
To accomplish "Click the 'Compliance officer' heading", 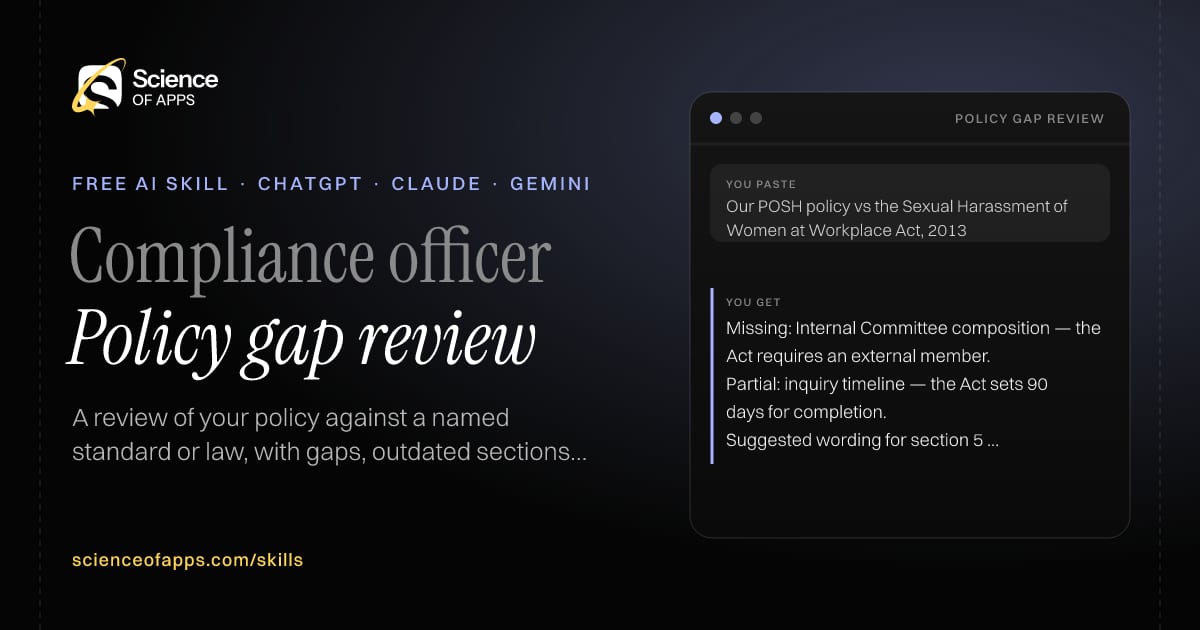I will coord(310,256).
